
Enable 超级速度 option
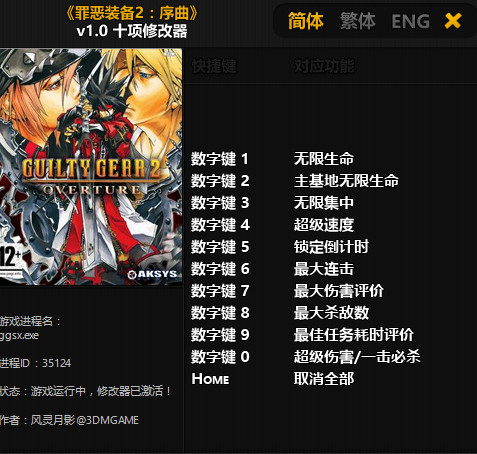[324, 225]
